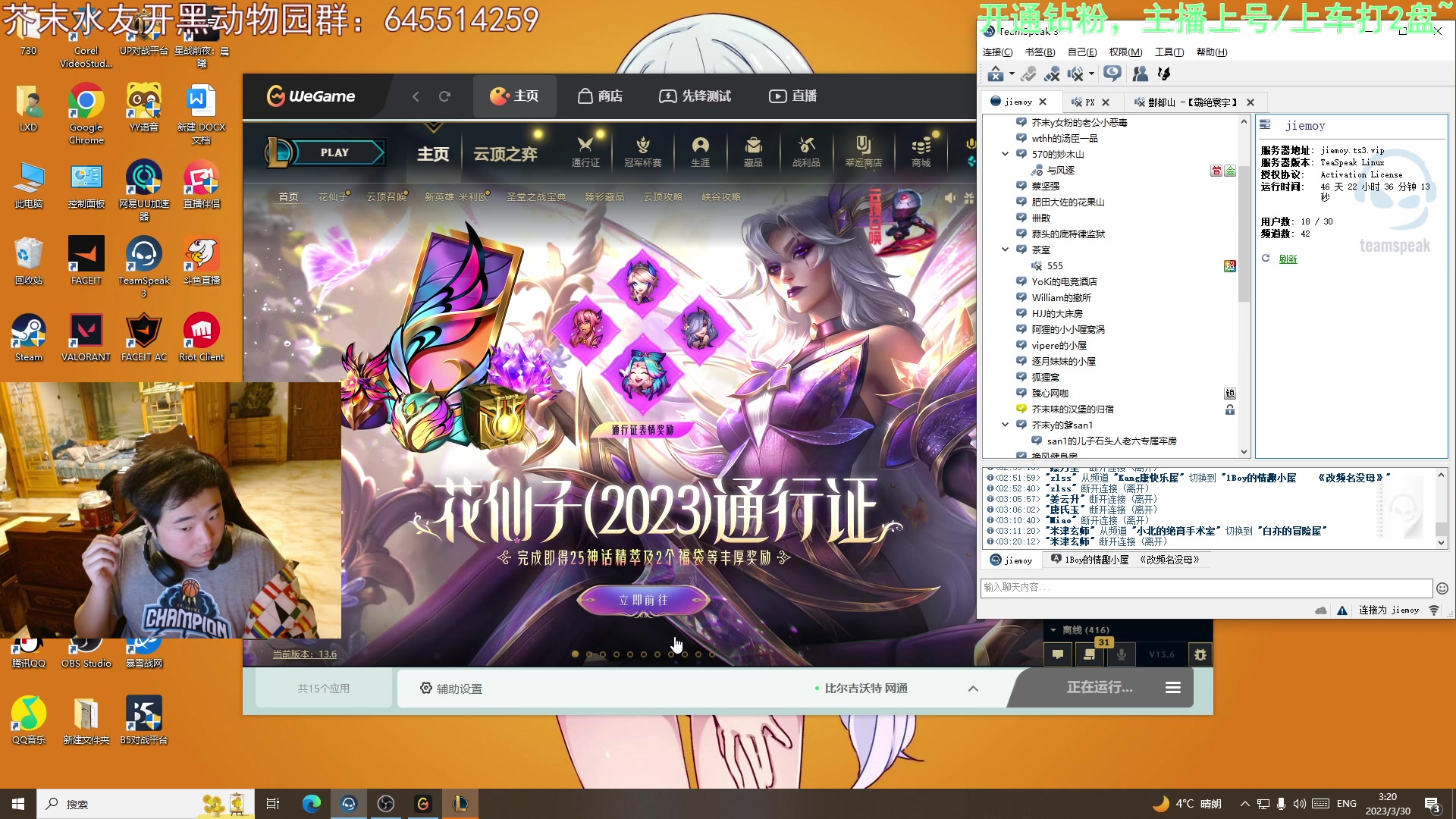
Task: Open the 冠军杯赛 clash icon
Action: coord(642,152)
